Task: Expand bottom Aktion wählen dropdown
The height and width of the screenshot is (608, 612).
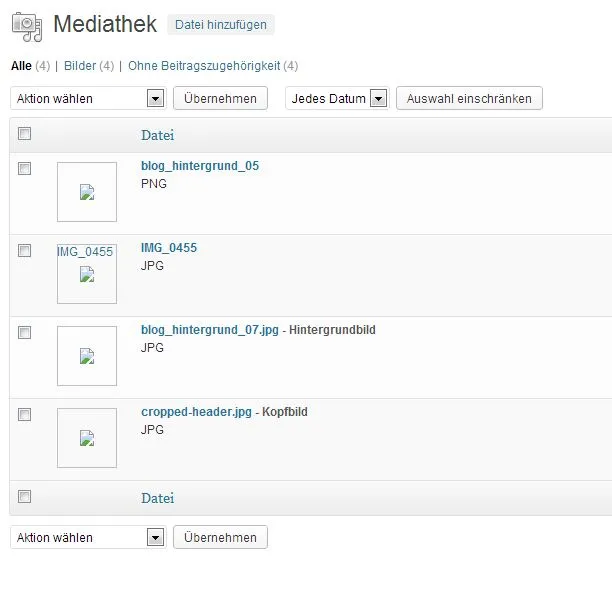Action: (x=88, y=537)
